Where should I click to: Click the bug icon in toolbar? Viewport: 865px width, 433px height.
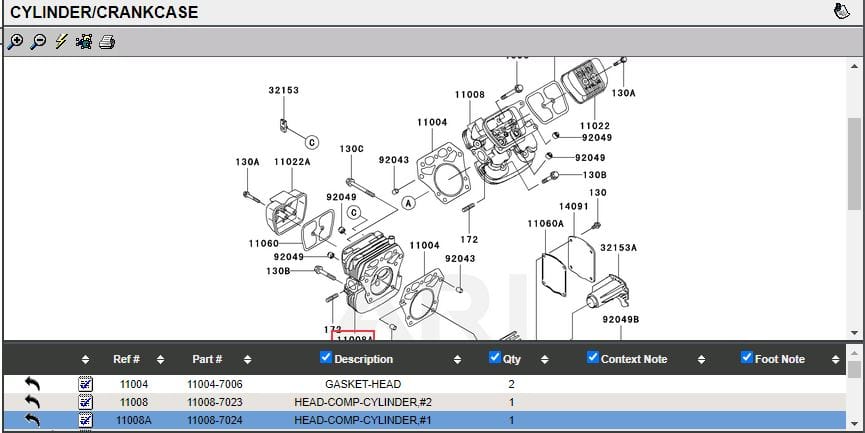click(84, 42)
